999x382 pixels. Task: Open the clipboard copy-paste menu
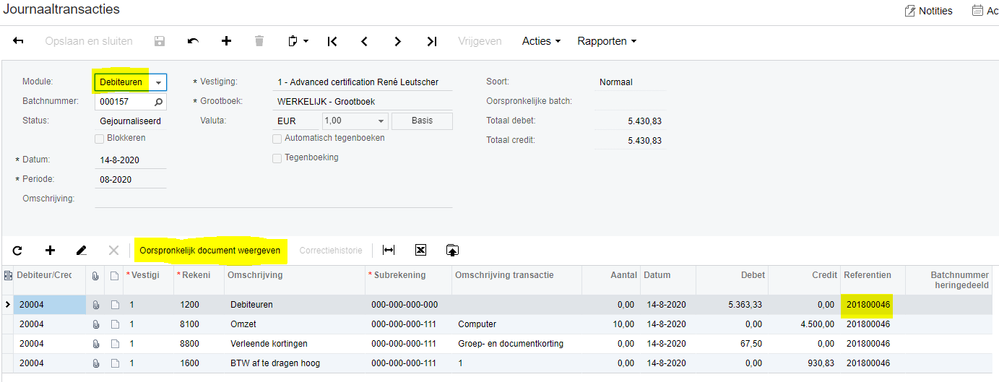[298, 41]
